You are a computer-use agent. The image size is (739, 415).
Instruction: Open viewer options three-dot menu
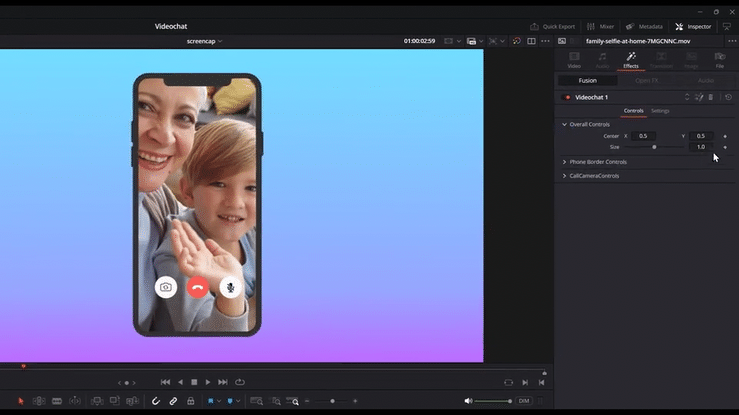tap(545, 41)
